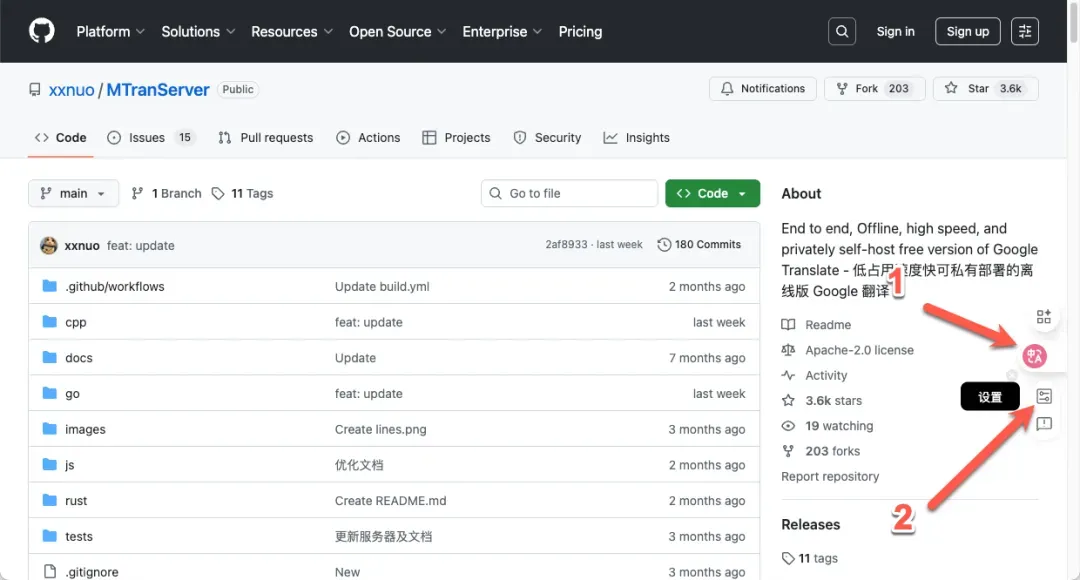Expand the main branch dropdown

tap(74, 193)
